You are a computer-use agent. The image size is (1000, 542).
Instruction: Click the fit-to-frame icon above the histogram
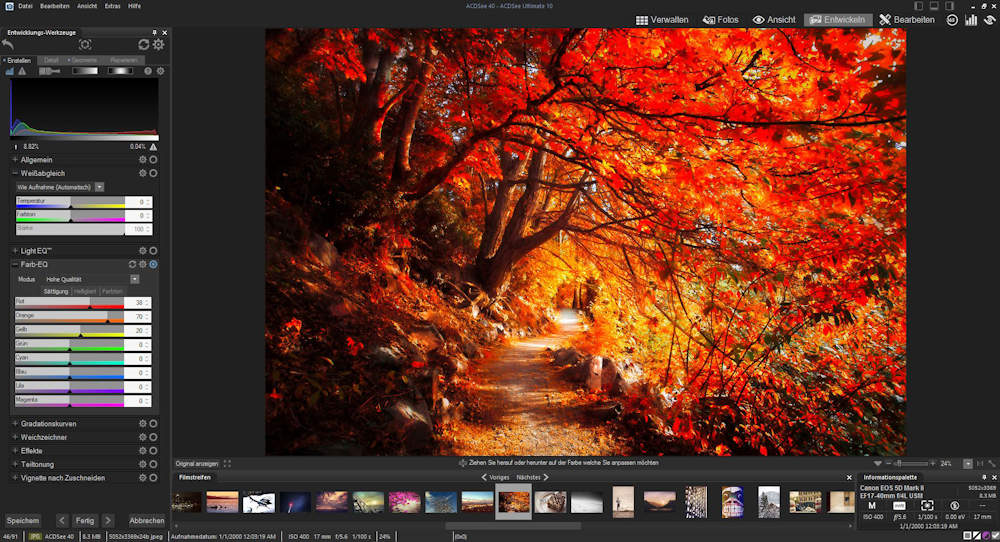click(x=85, y=45)
